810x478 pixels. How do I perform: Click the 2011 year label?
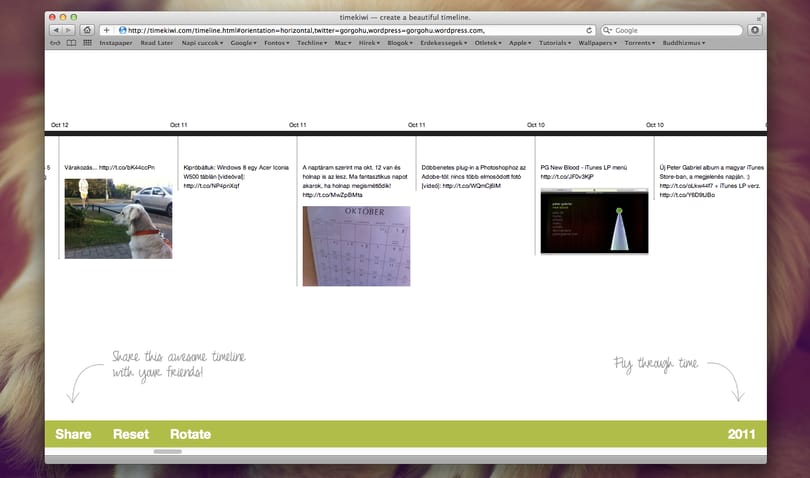click(741, 434)
